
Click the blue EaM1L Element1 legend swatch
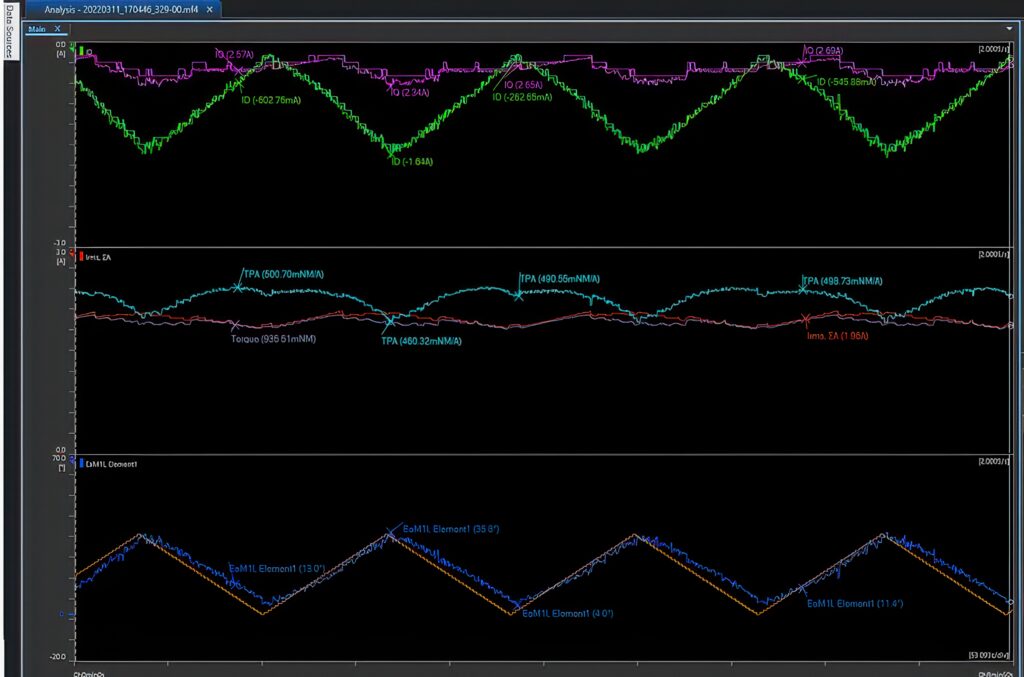pyautogui.click(x=80, y=465)
